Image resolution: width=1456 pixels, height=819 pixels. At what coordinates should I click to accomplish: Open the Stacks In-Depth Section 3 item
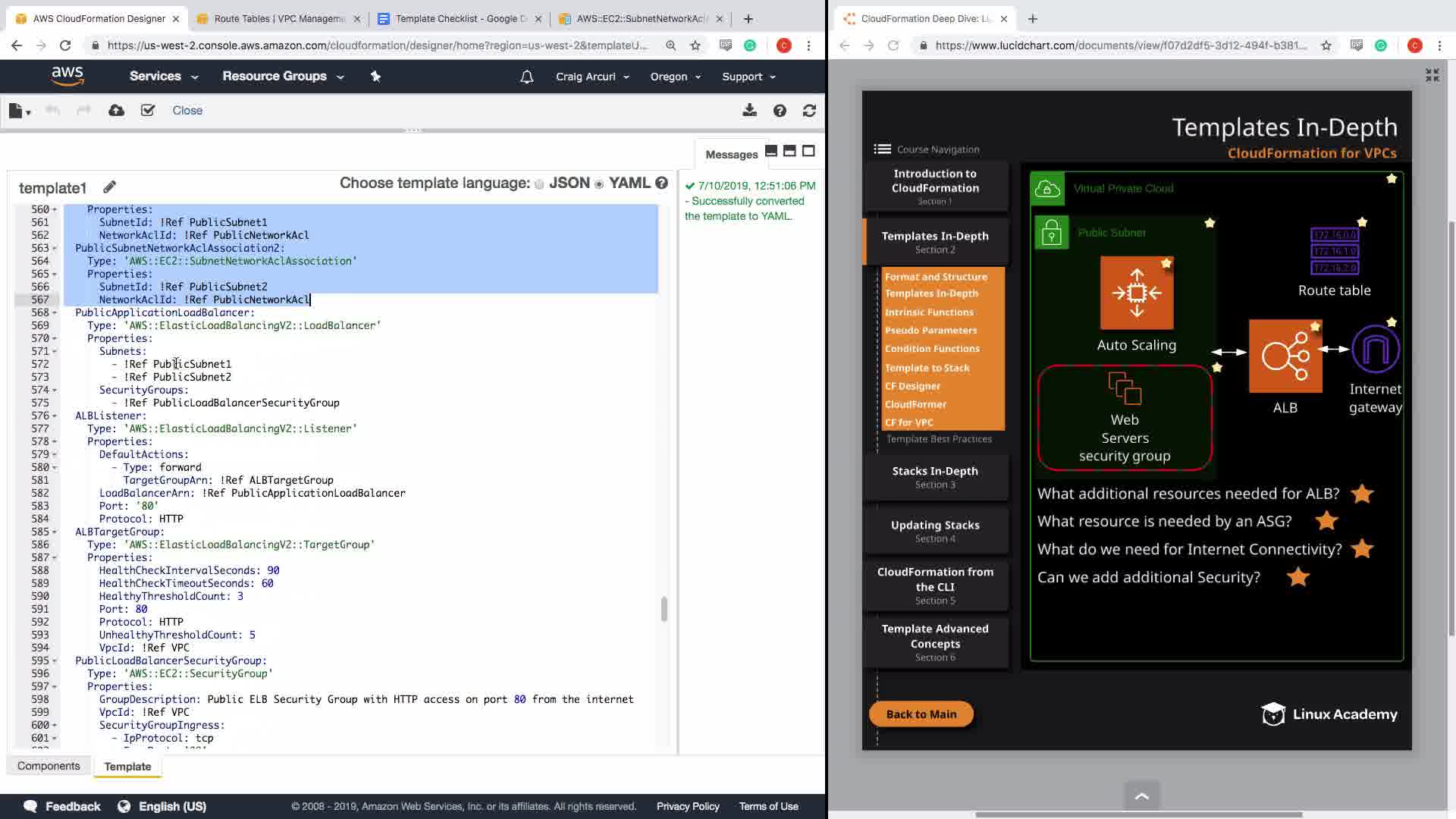pyautogui.click(x=935, y=476)
